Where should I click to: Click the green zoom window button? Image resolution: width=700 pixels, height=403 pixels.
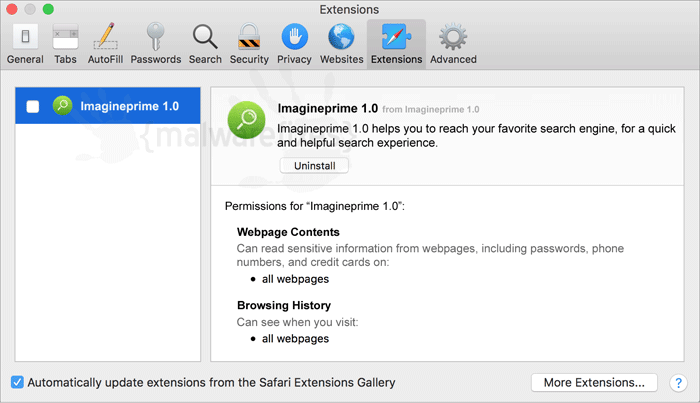48,9
